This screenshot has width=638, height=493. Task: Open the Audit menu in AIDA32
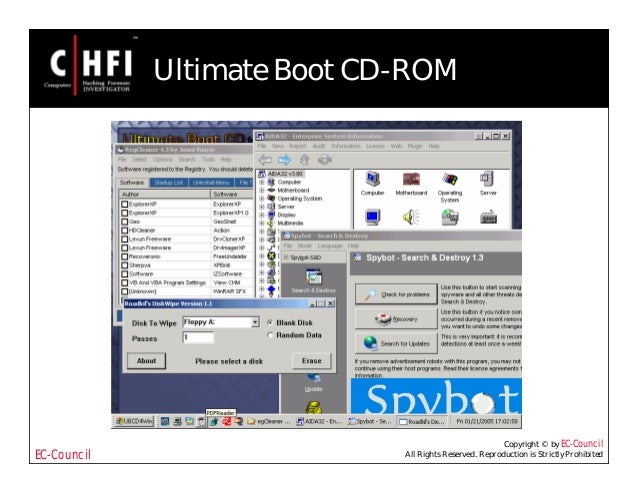coord(319,146)
